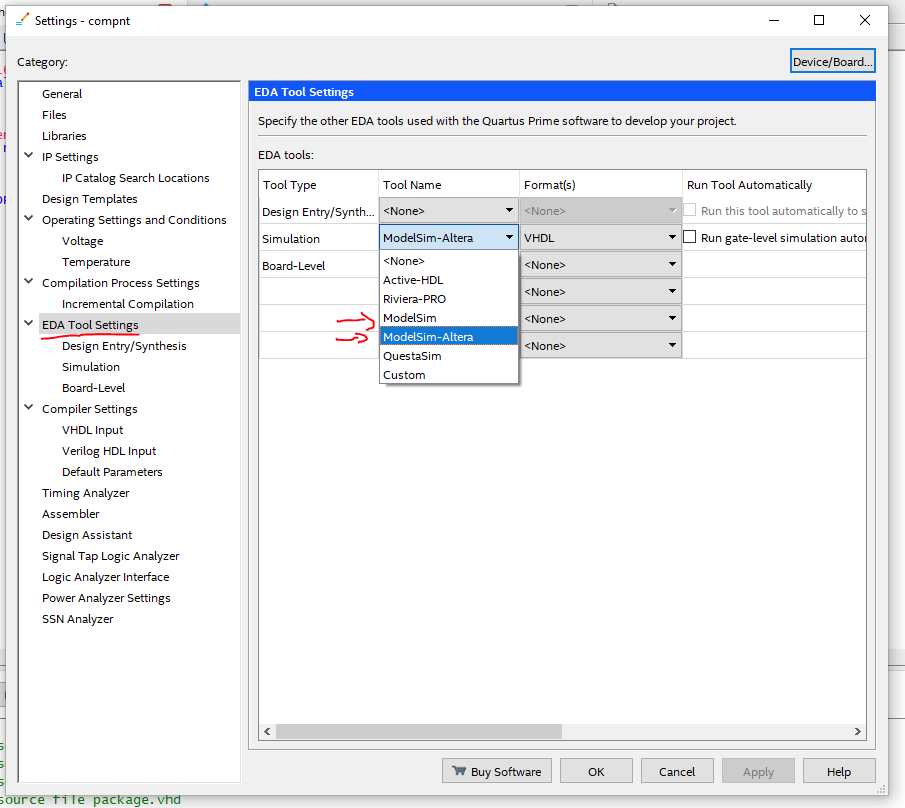Collapse the IP Settings category
The image size is (905, 808).
tap(29, 157)
